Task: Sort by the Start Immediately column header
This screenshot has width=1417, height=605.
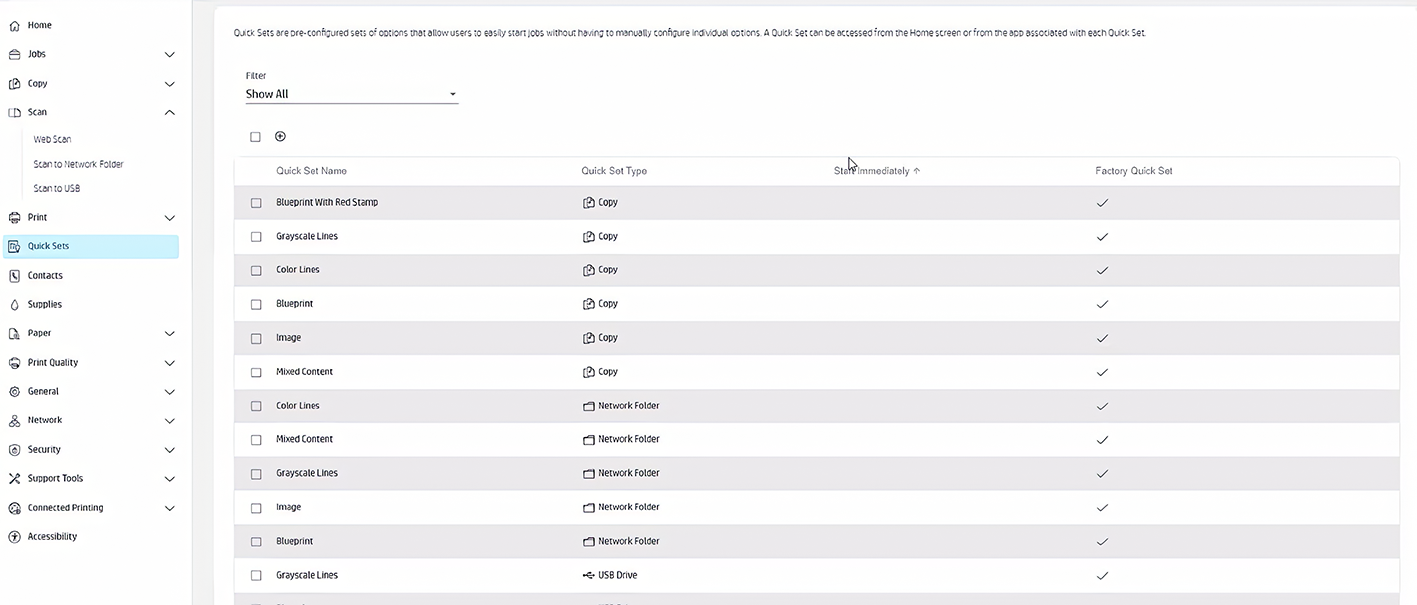Action: [x=875, y=170]
